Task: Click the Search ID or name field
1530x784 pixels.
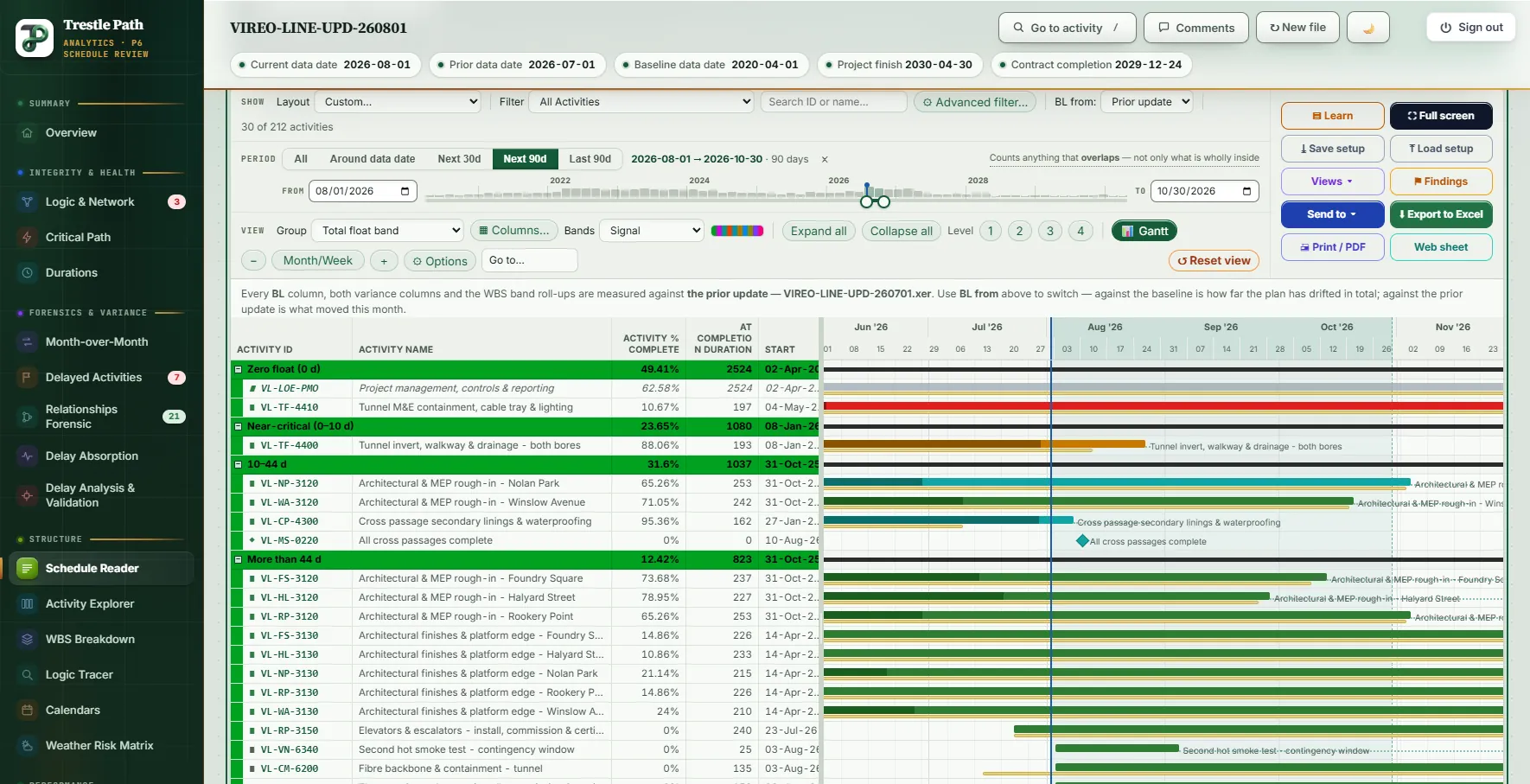Action: click(x=834, y=102)
